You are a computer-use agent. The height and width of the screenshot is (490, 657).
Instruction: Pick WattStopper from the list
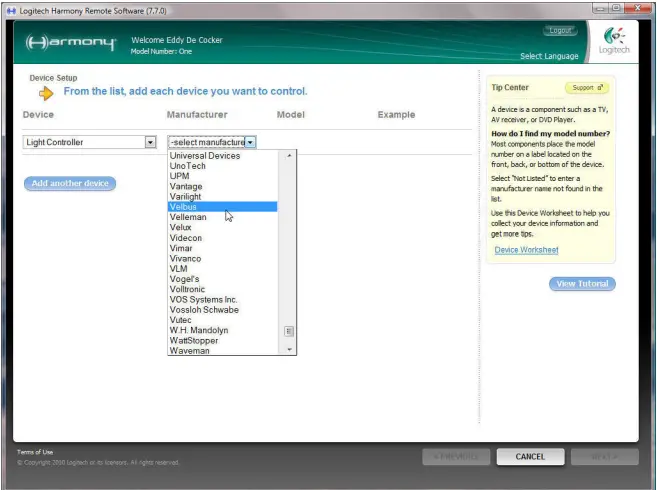click(222, 340)
